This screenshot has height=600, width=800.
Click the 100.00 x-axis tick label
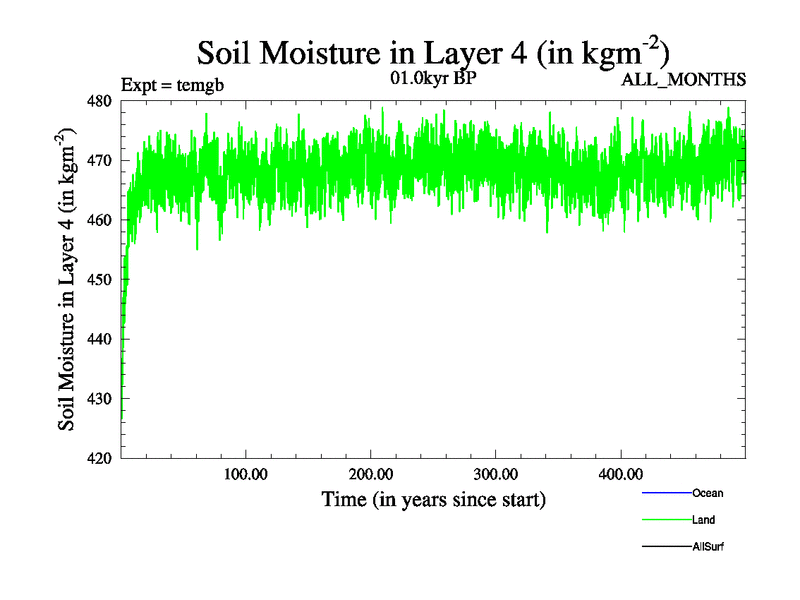tap(245, 473)
